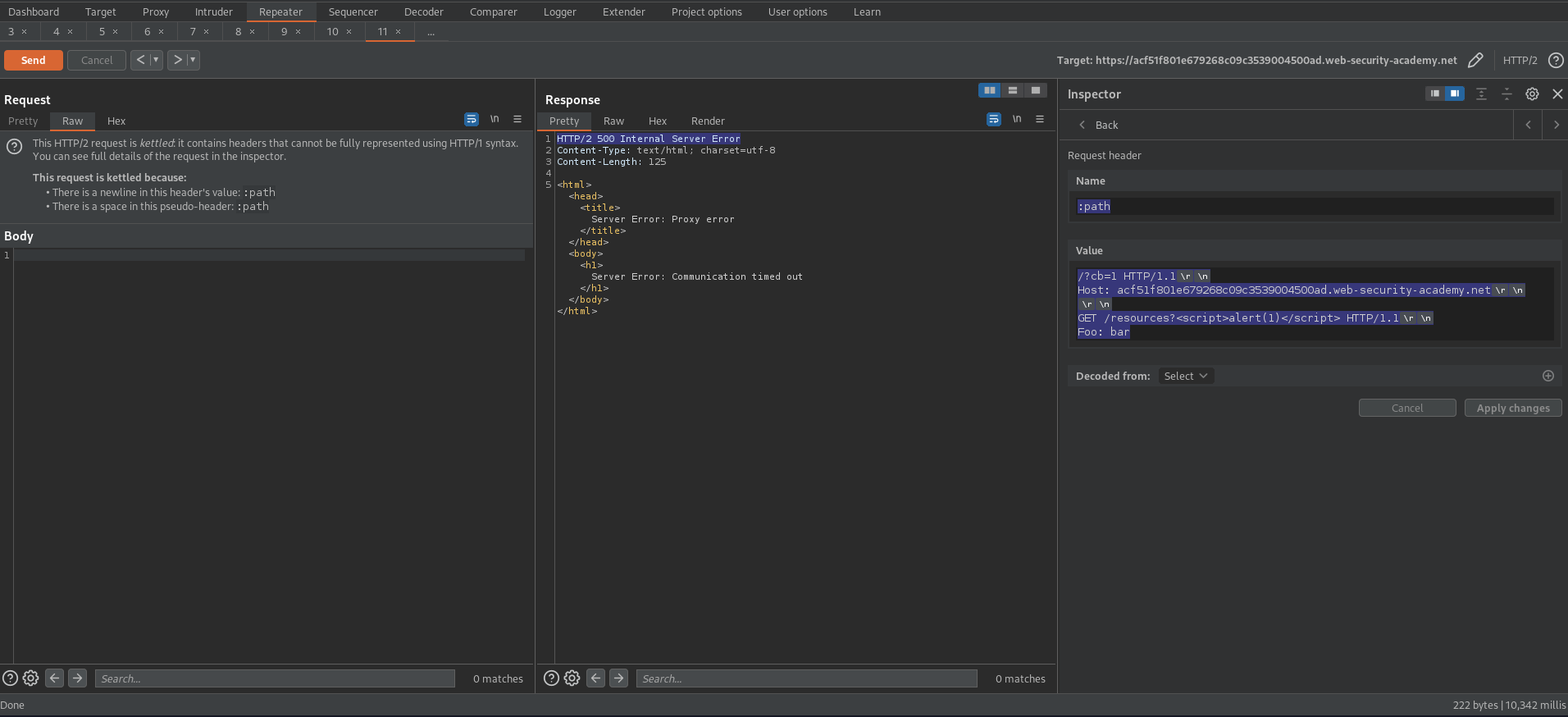Open response pane hamburger menu
This screenshot has height=717, width=1568.
[1040, 119]
